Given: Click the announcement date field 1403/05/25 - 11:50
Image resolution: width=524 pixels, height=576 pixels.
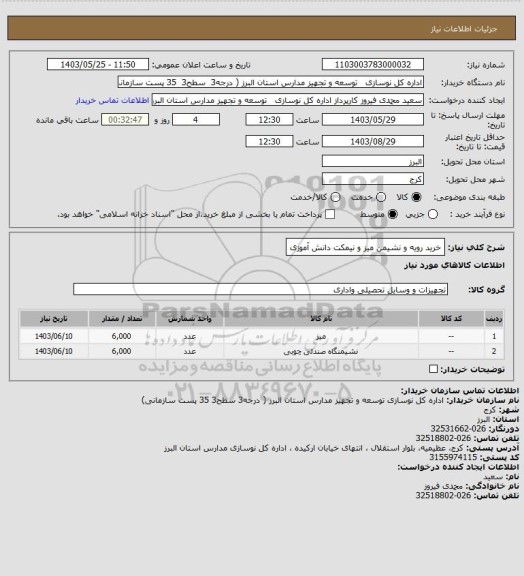Looking at the screenshot, I should point(98,64).
